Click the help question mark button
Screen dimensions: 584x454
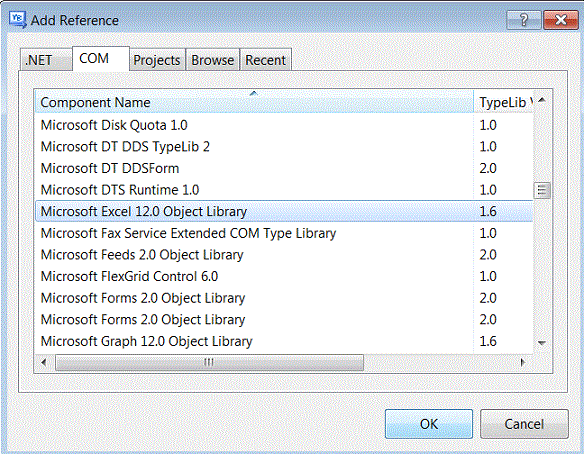tap(523, 20)
